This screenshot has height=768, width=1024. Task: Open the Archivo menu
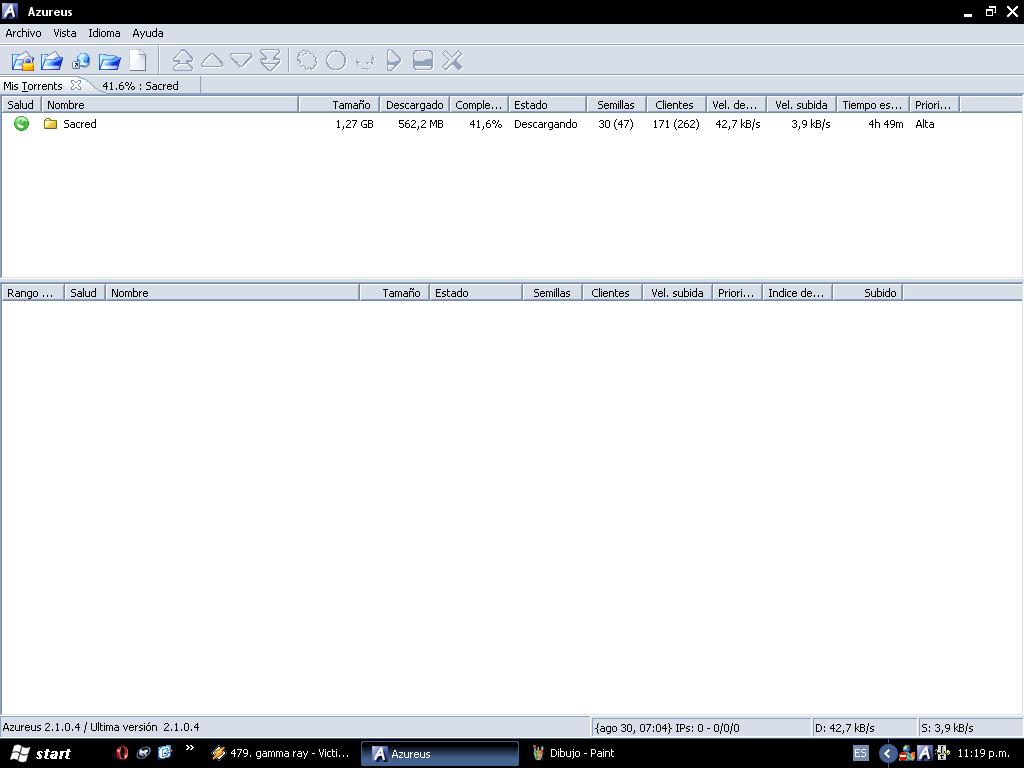24,33
